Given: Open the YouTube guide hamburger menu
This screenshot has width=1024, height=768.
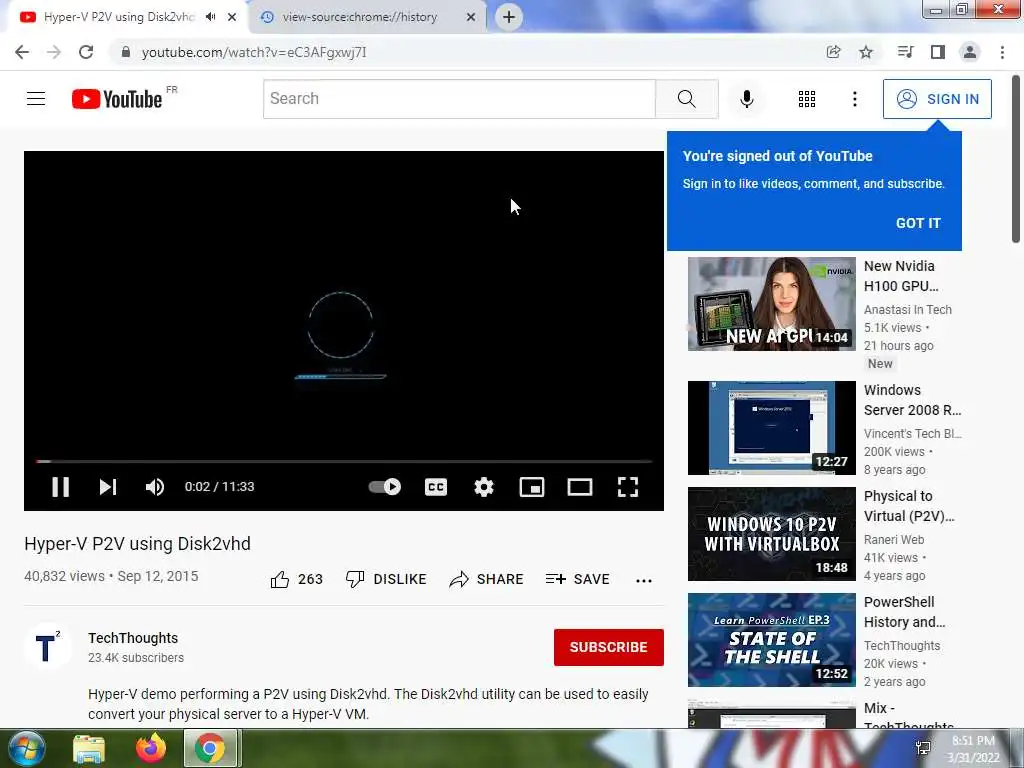Looking at the screenshot, I should tap(36, 99).
